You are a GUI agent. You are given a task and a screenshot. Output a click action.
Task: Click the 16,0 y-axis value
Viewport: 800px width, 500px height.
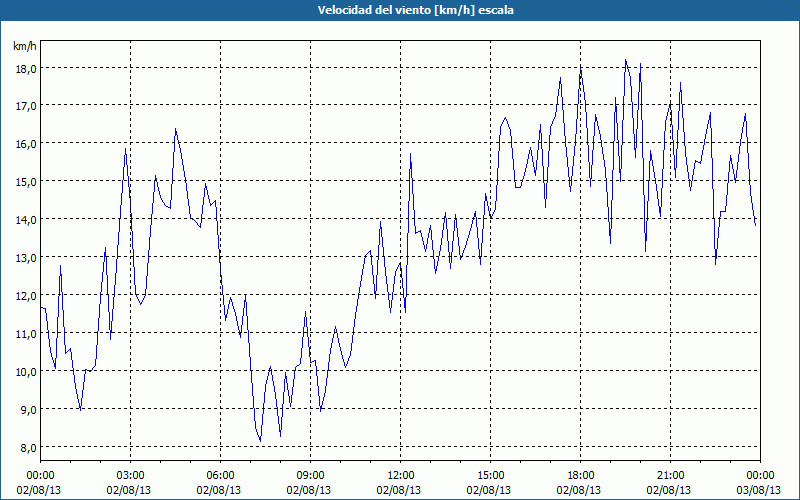(26, 144)
